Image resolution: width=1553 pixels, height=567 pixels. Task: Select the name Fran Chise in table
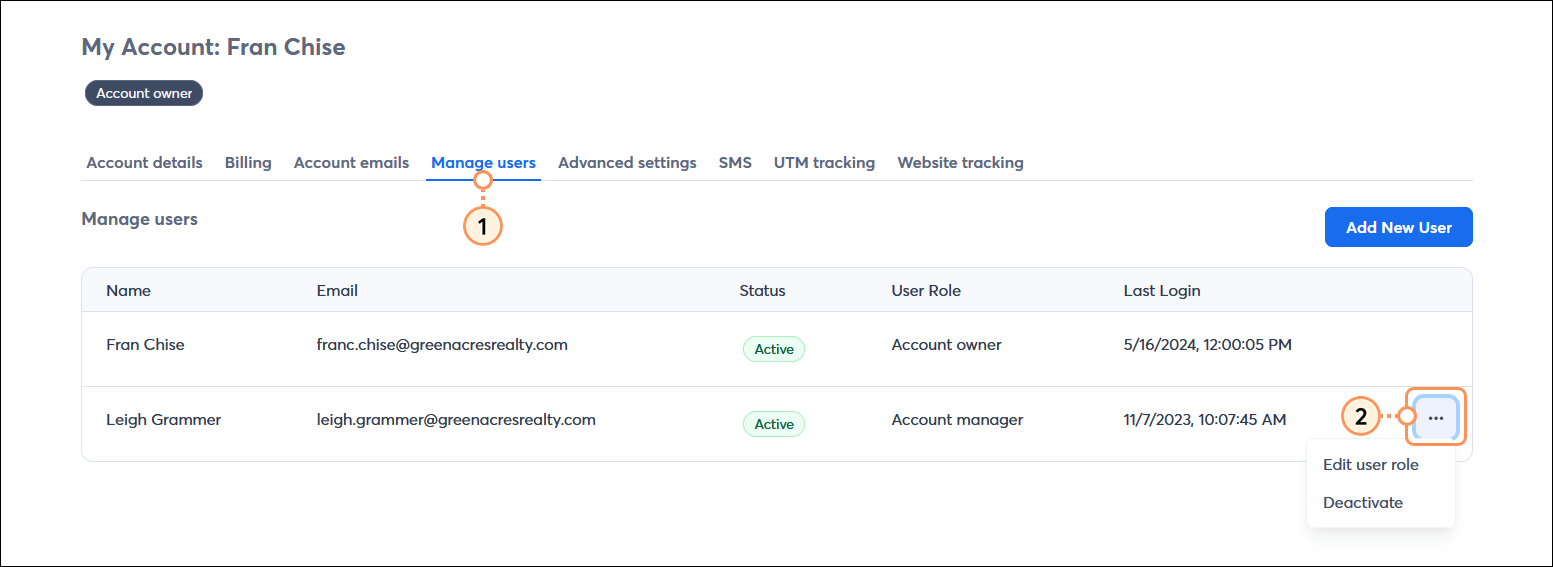(x=145, y=345)
